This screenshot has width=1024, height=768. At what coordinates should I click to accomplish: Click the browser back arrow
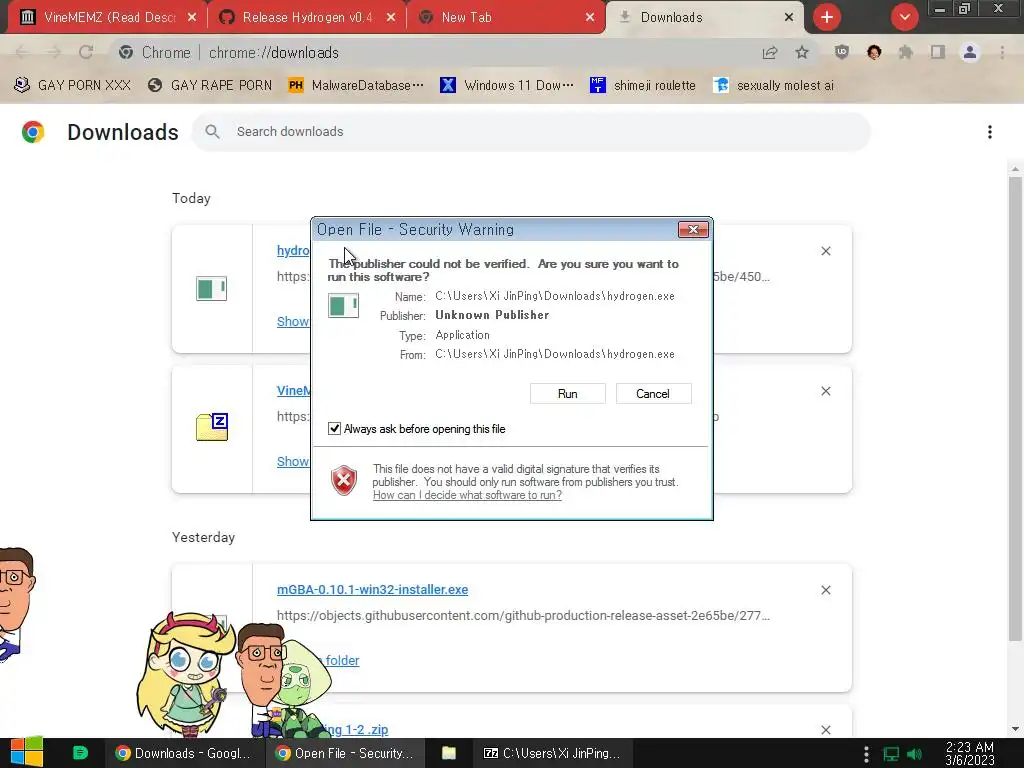click(x=22, y=52)
